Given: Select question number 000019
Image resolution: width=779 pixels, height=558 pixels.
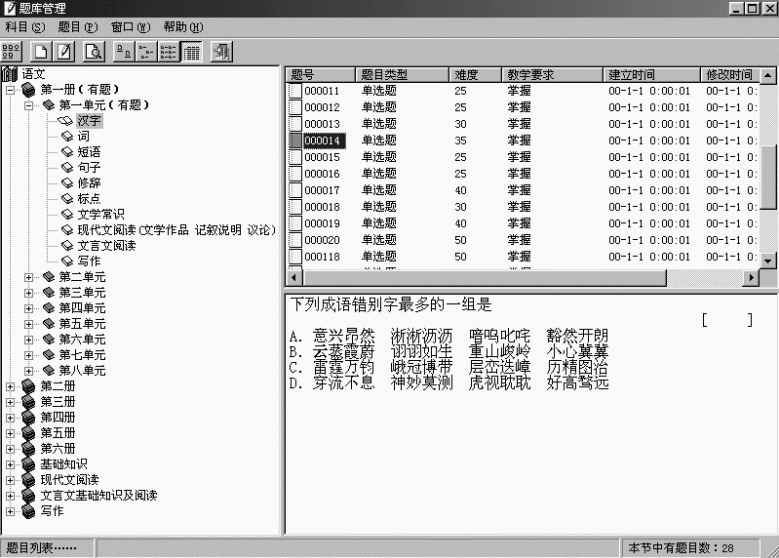Looking at the screenshot, I should [322, 223].
